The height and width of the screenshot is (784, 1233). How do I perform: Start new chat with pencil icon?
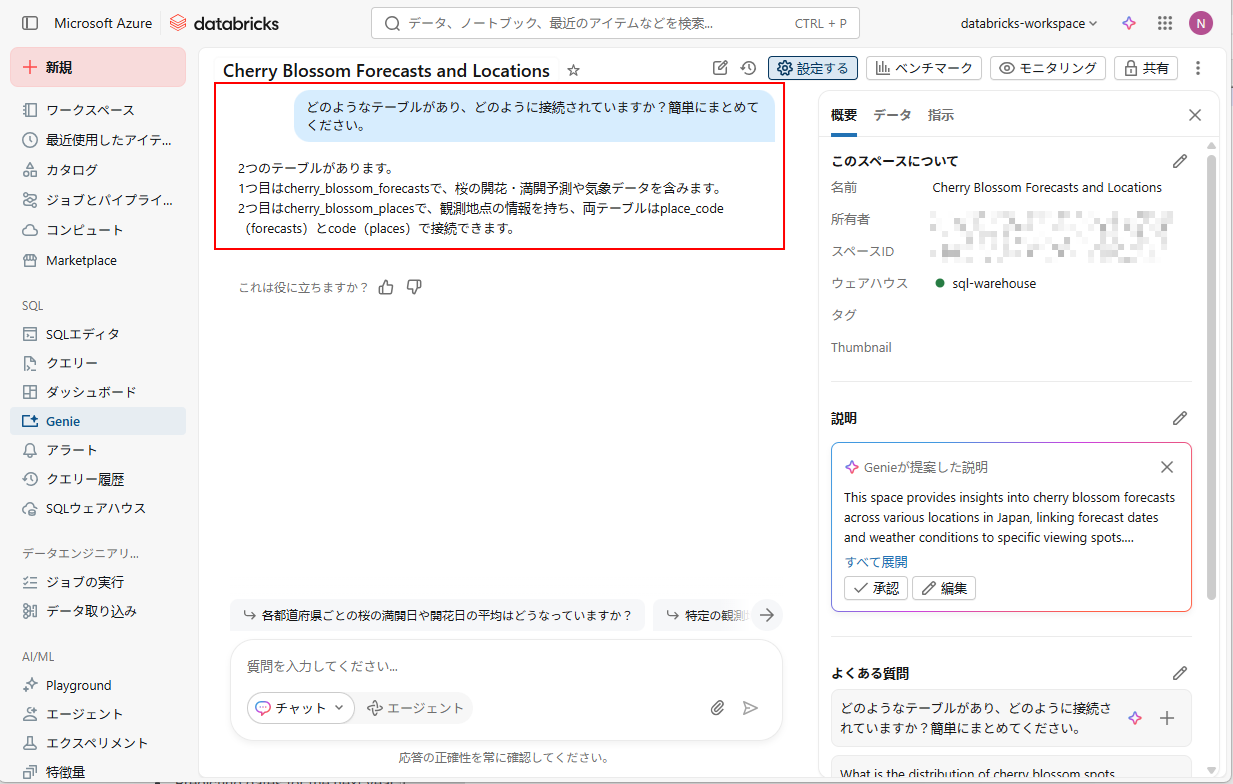[720, 68]
